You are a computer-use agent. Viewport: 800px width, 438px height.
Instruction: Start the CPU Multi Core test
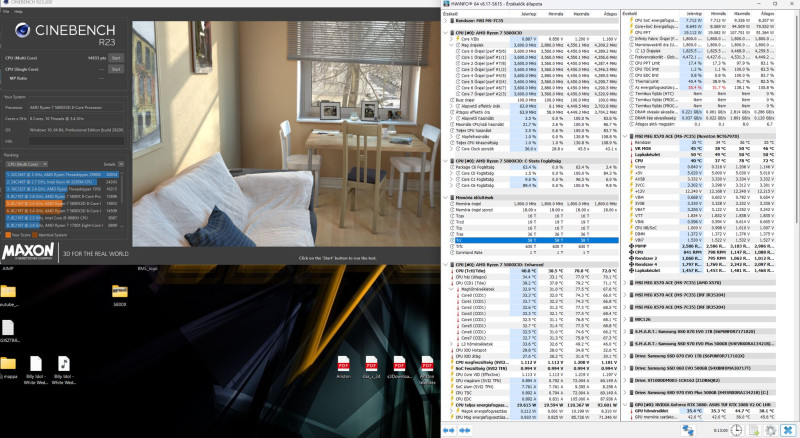click(116, 58)
